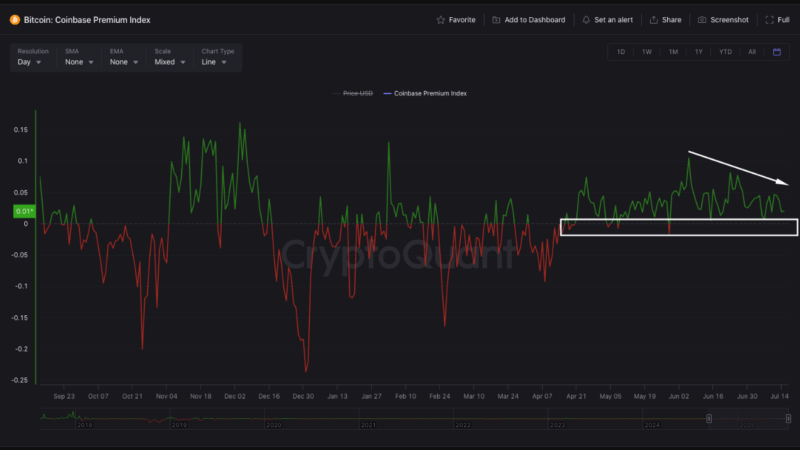
Task: Select the YTD time range
Action: click(x=726, y=52)
